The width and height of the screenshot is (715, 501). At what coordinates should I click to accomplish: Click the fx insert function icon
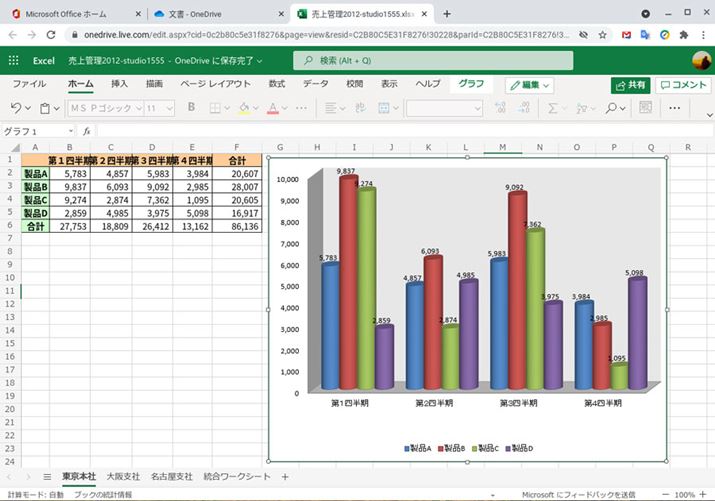pos(87,131)
